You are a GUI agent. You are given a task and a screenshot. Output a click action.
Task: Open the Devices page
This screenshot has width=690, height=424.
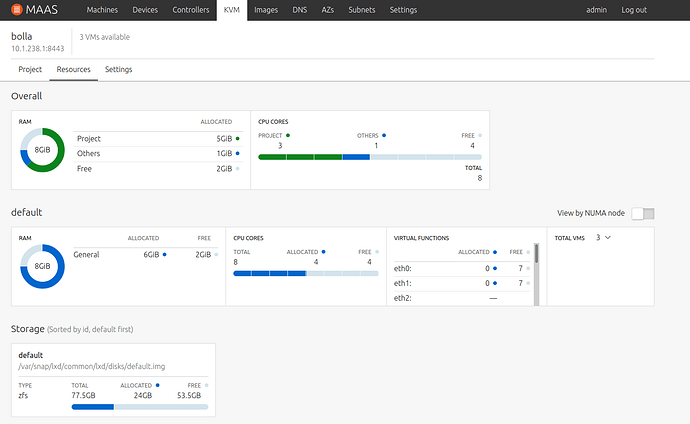click(x=145, y=10)
